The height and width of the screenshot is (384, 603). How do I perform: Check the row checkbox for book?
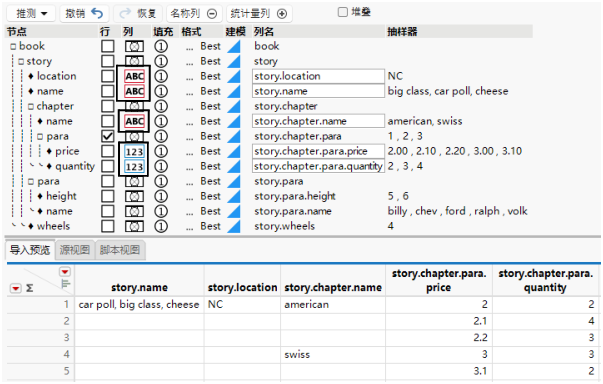(x=108, y=46)
